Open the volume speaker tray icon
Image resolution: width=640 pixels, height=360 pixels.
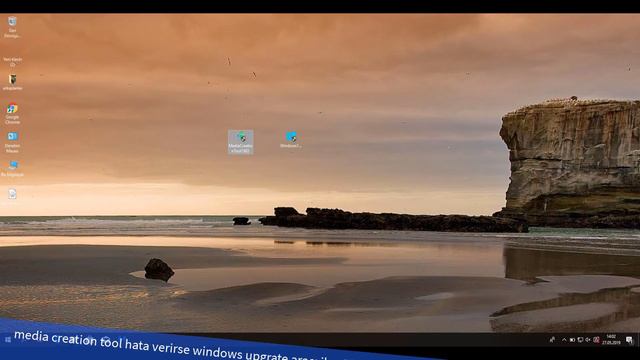(588, 340)
